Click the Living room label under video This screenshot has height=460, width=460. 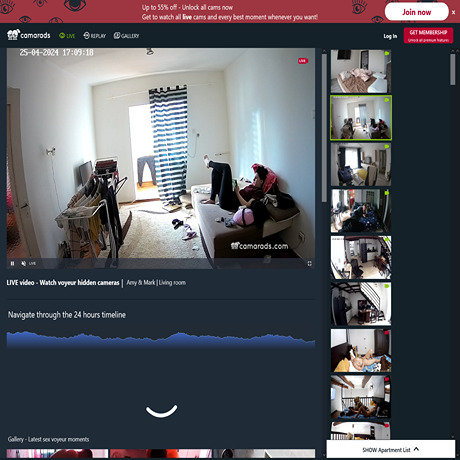[x=172, y=283]
